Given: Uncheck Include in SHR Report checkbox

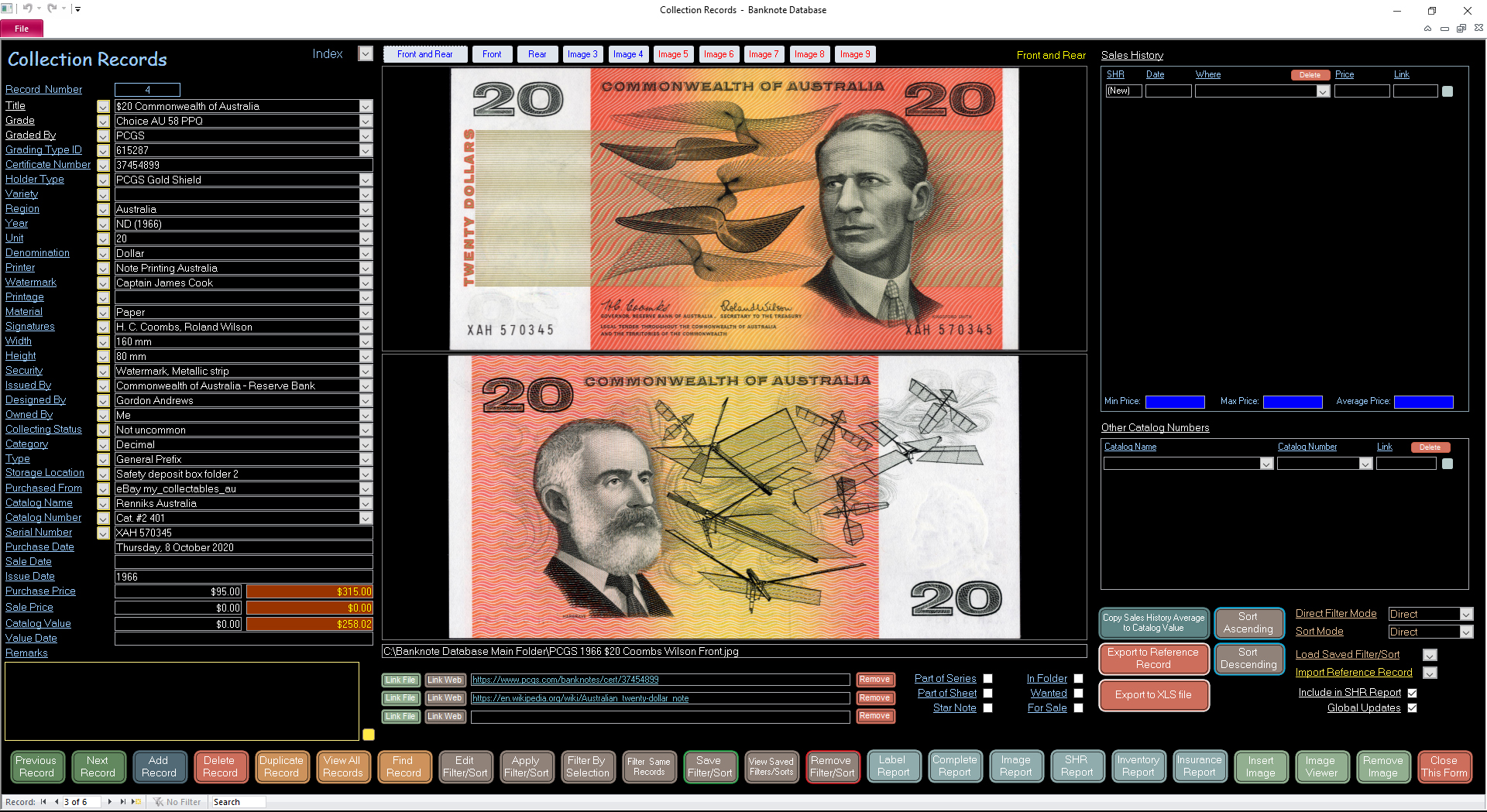Looking at the screenshot, I should click(x=1412, y=693).
